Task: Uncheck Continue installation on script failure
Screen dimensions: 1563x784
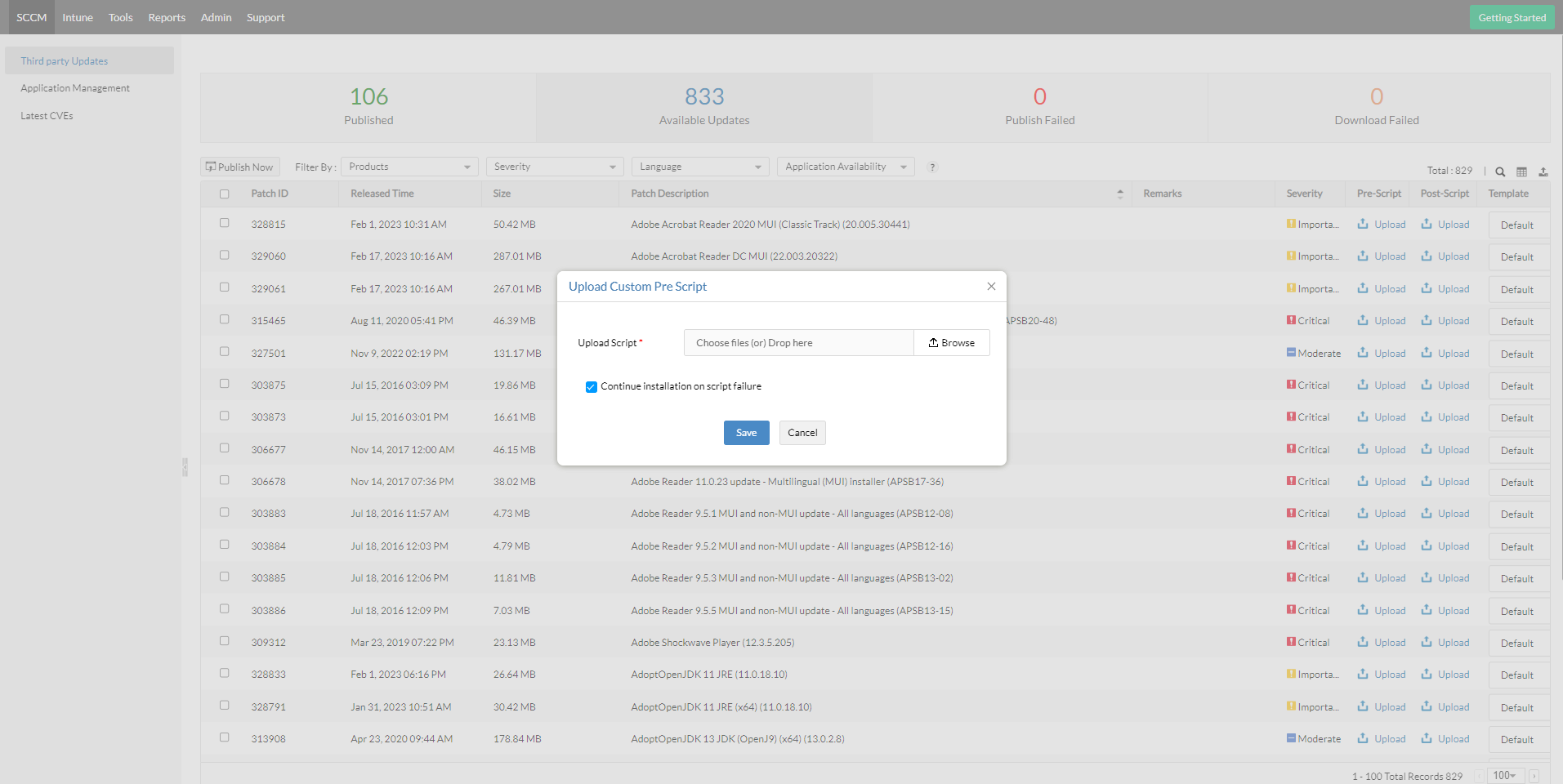Action: [x=592, y=387]
